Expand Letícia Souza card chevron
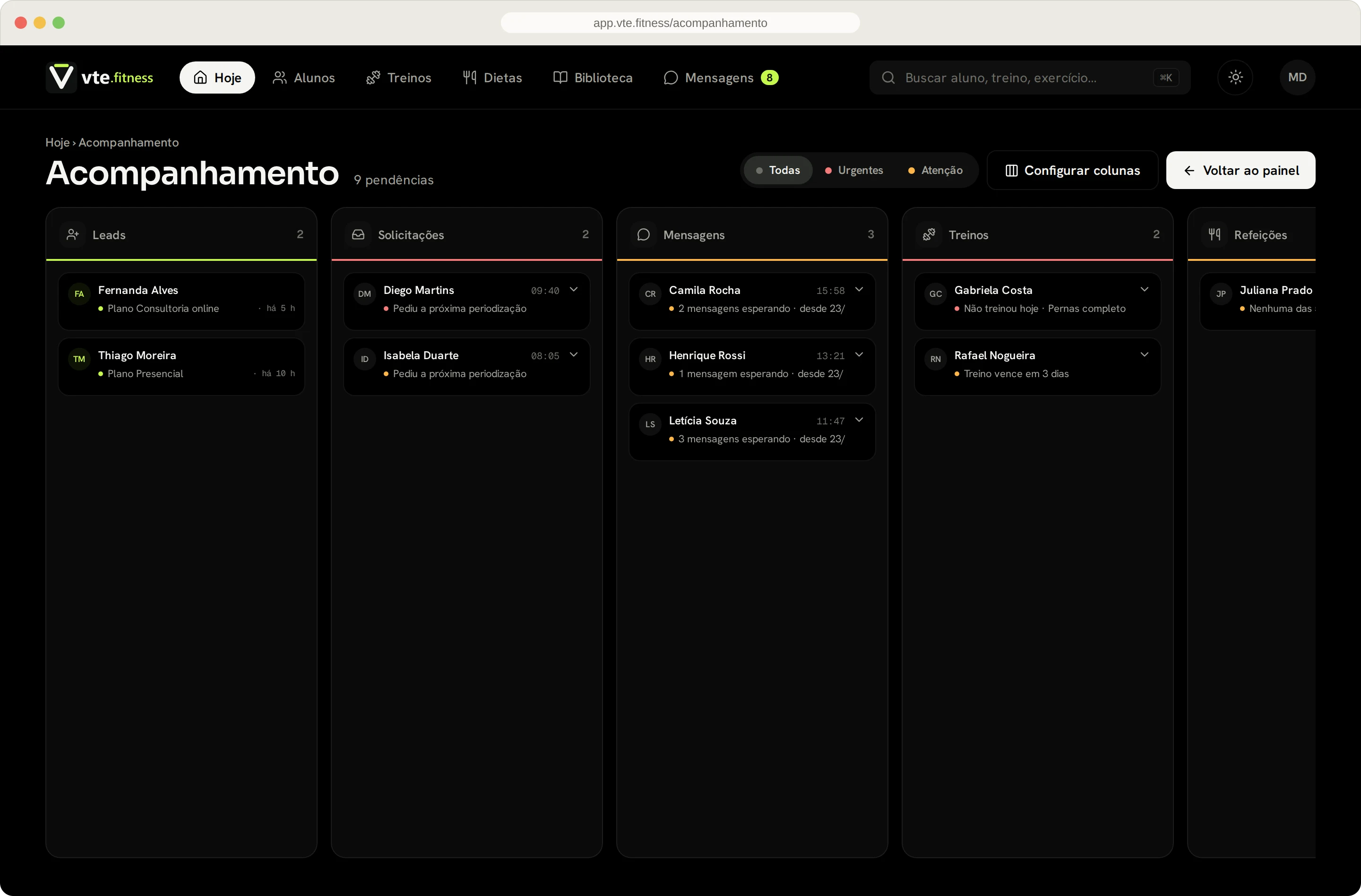 pos(859,420)
